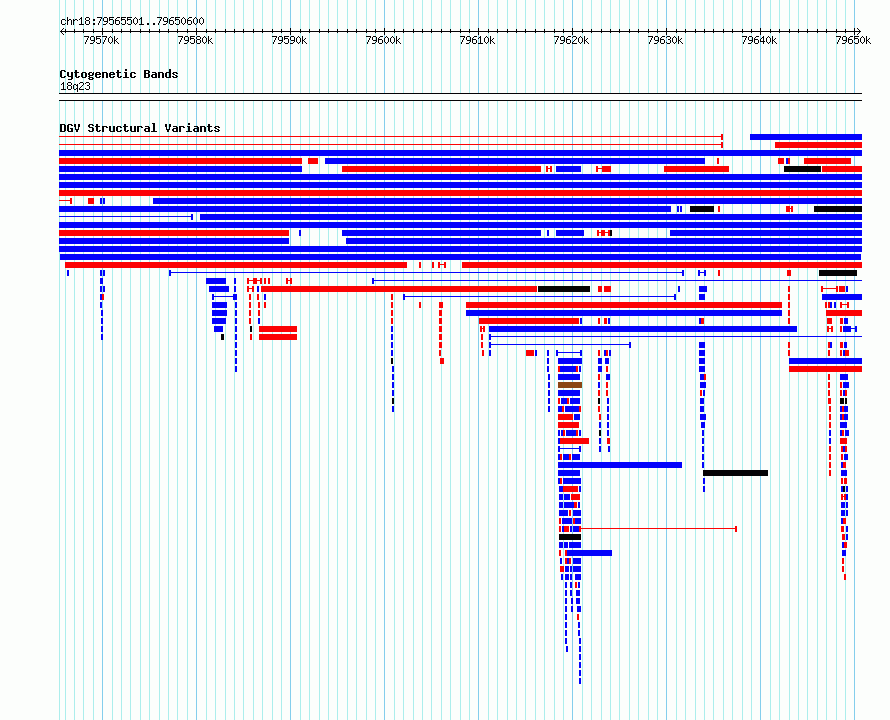Image resolution: width=890 pixels, height=720 pixels.
Task: Select the red variant bar from 79587k to 79616k
Action: [x=399, y=289]
